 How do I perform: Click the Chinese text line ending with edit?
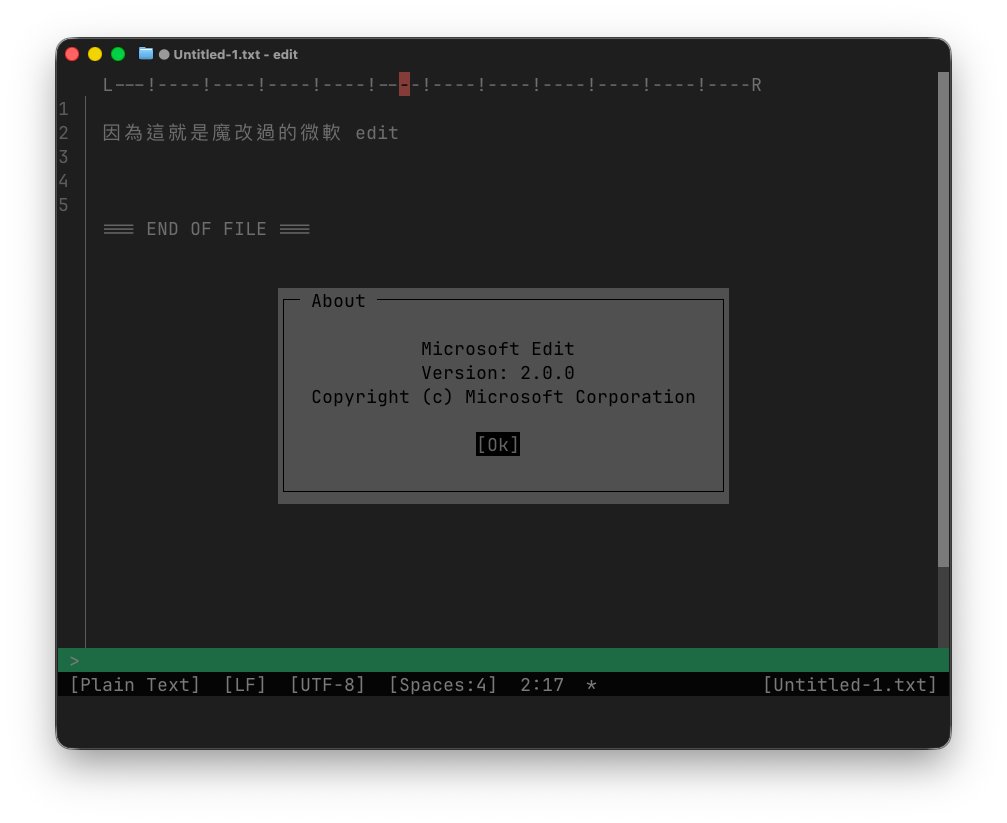[x=251, y=133]
